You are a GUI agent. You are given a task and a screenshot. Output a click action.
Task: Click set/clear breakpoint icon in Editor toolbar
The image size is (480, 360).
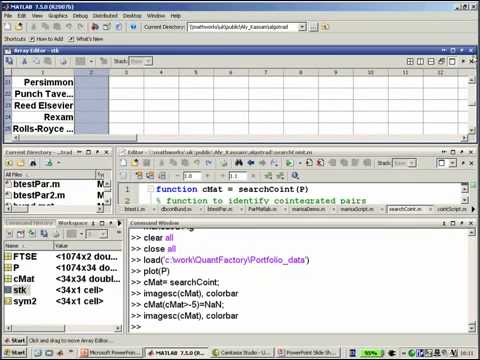309,163
